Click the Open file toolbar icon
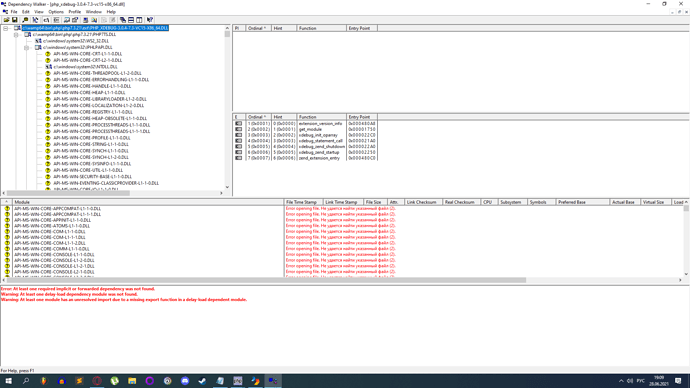This screenshot has height=388, width=690. [x=6, y=20]
